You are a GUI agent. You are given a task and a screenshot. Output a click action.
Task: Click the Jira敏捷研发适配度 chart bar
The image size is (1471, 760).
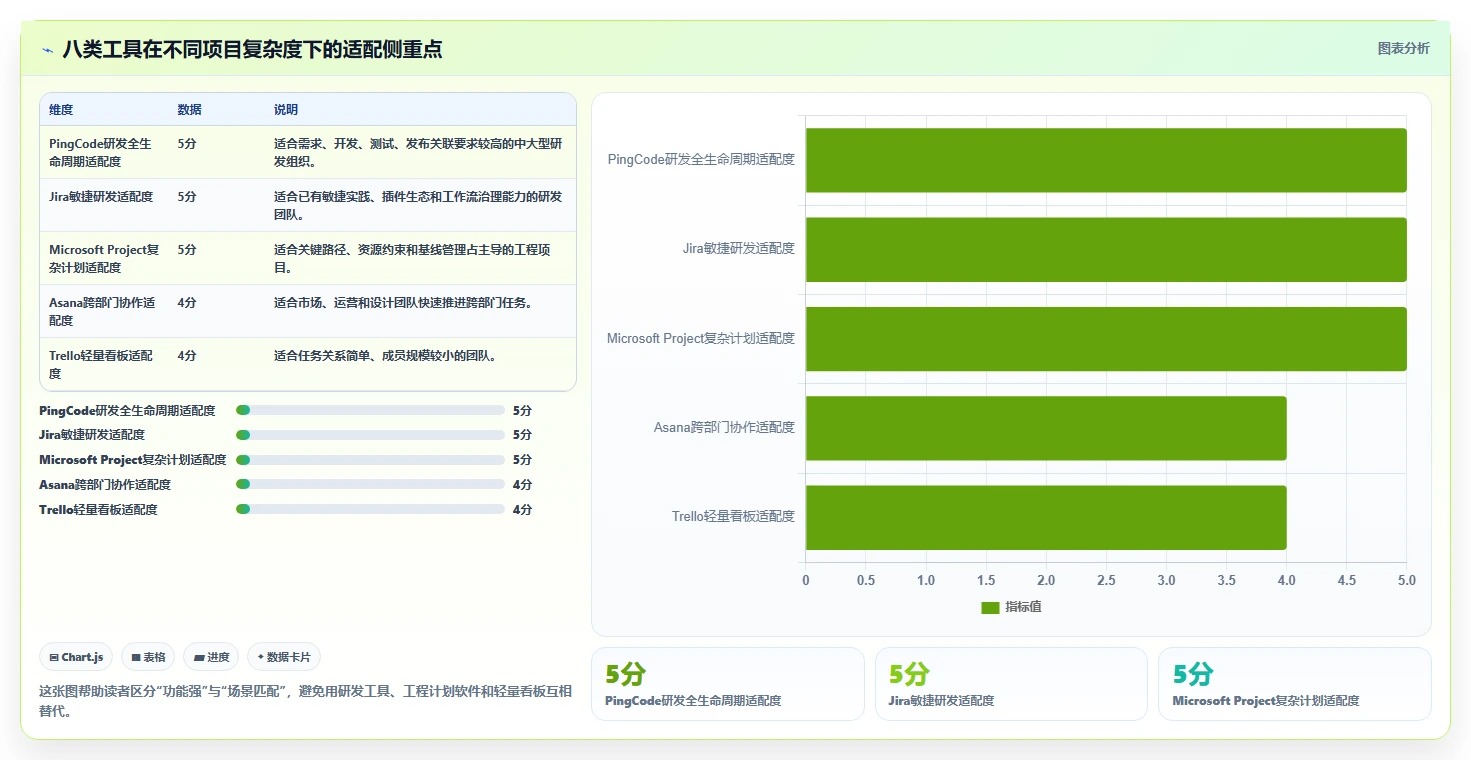pos(1106,249)
